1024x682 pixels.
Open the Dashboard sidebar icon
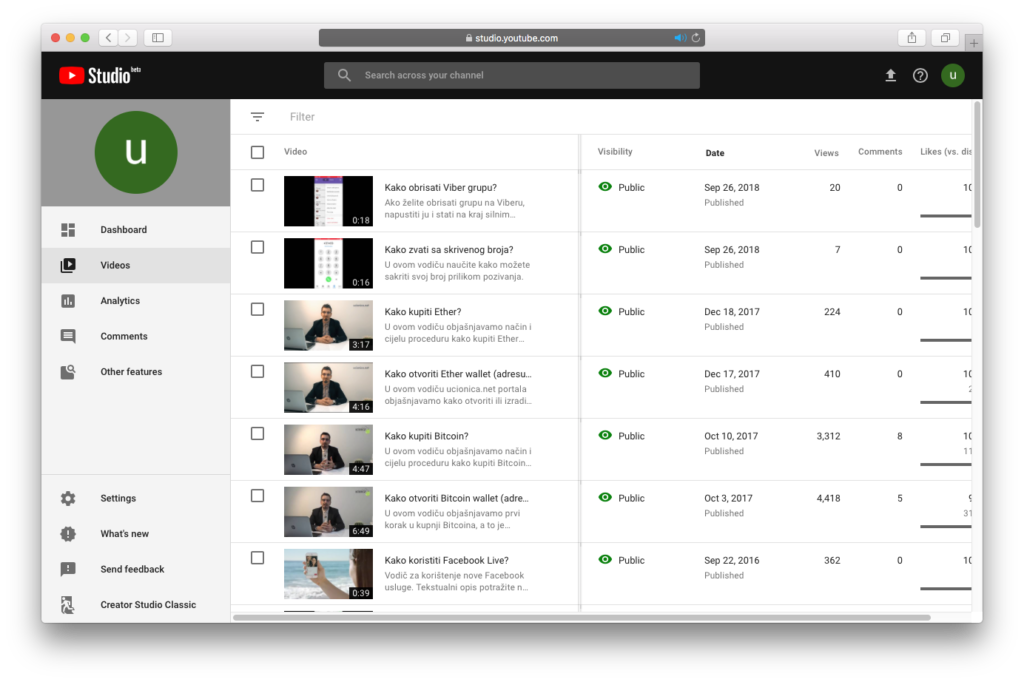tap(68, 230)
